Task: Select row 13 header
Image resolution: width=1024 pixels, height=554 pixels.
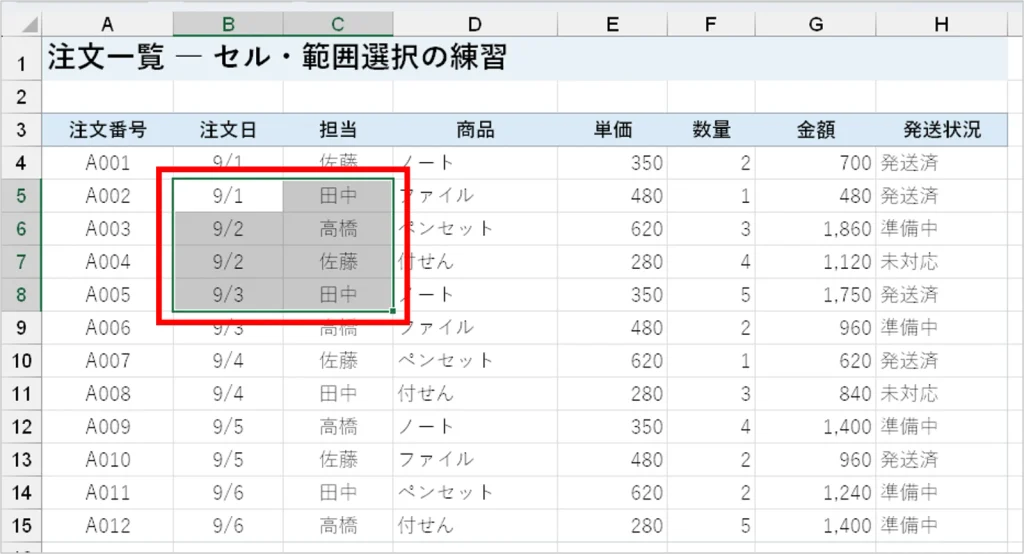Action: point(21,459)
